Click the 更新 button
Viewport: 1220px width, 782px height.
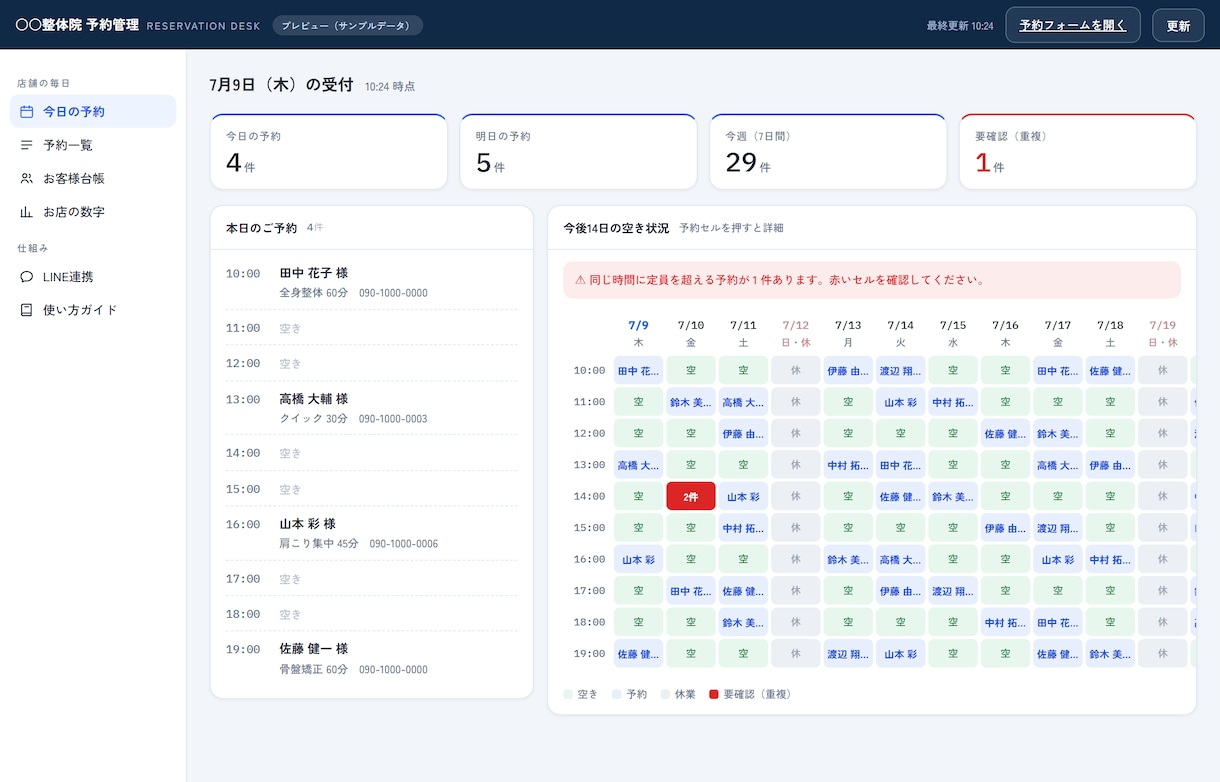(x=1178, y=25)
